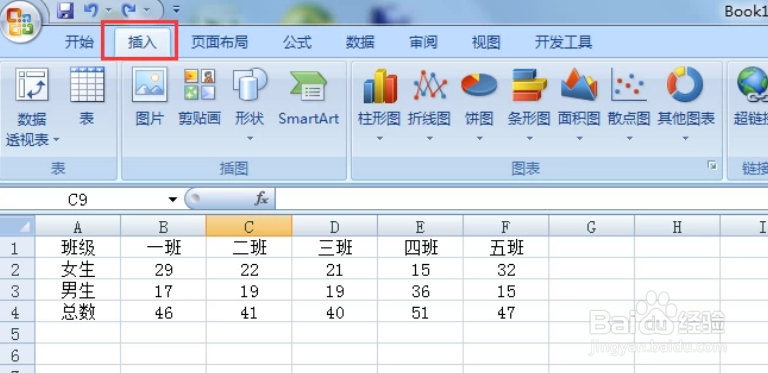The height and width of the screenshot is (373, 768).
Task: Select cell with value 29
Action: tap(163, 269)
